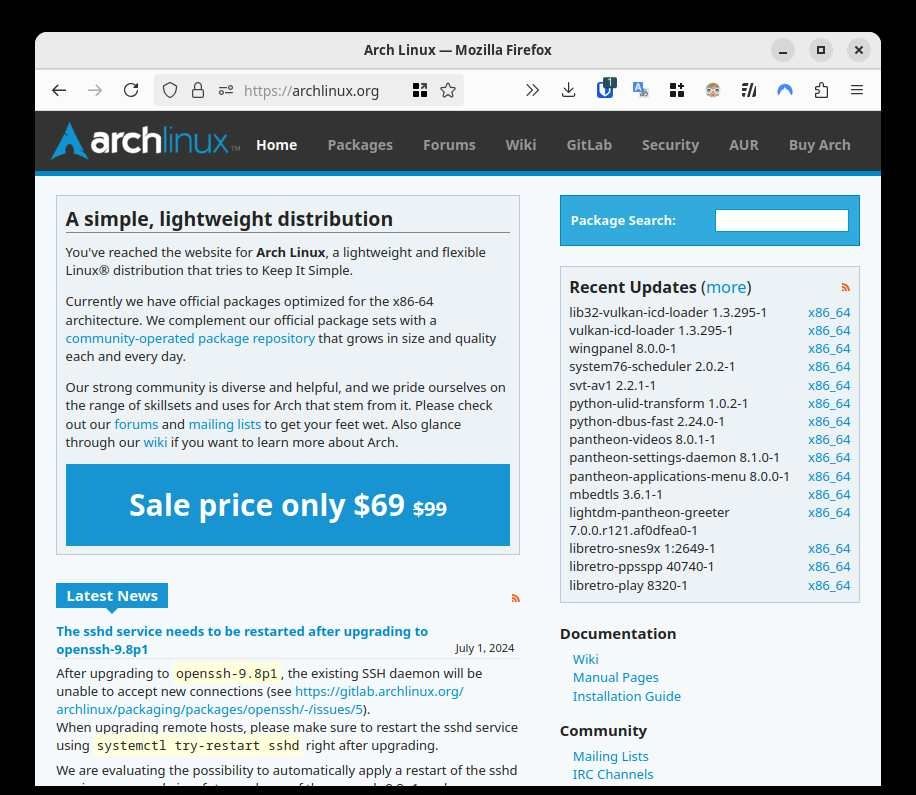Open x86_64 link for wingpanel 8.0.0-1
The height and width of the screenshot is (795, 916).
click(829, 349)
